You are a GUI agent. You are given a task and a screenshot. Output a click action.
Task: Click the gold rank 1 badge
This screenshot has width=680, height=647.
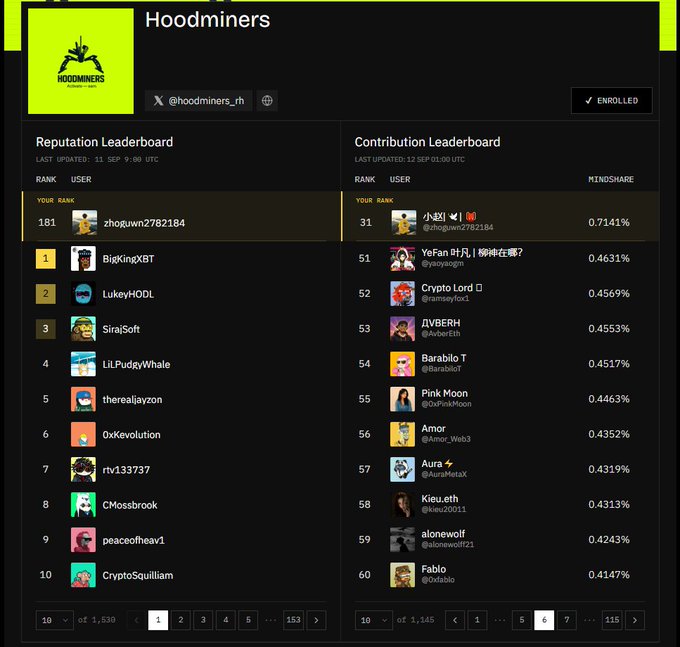(x=46, y=259)
